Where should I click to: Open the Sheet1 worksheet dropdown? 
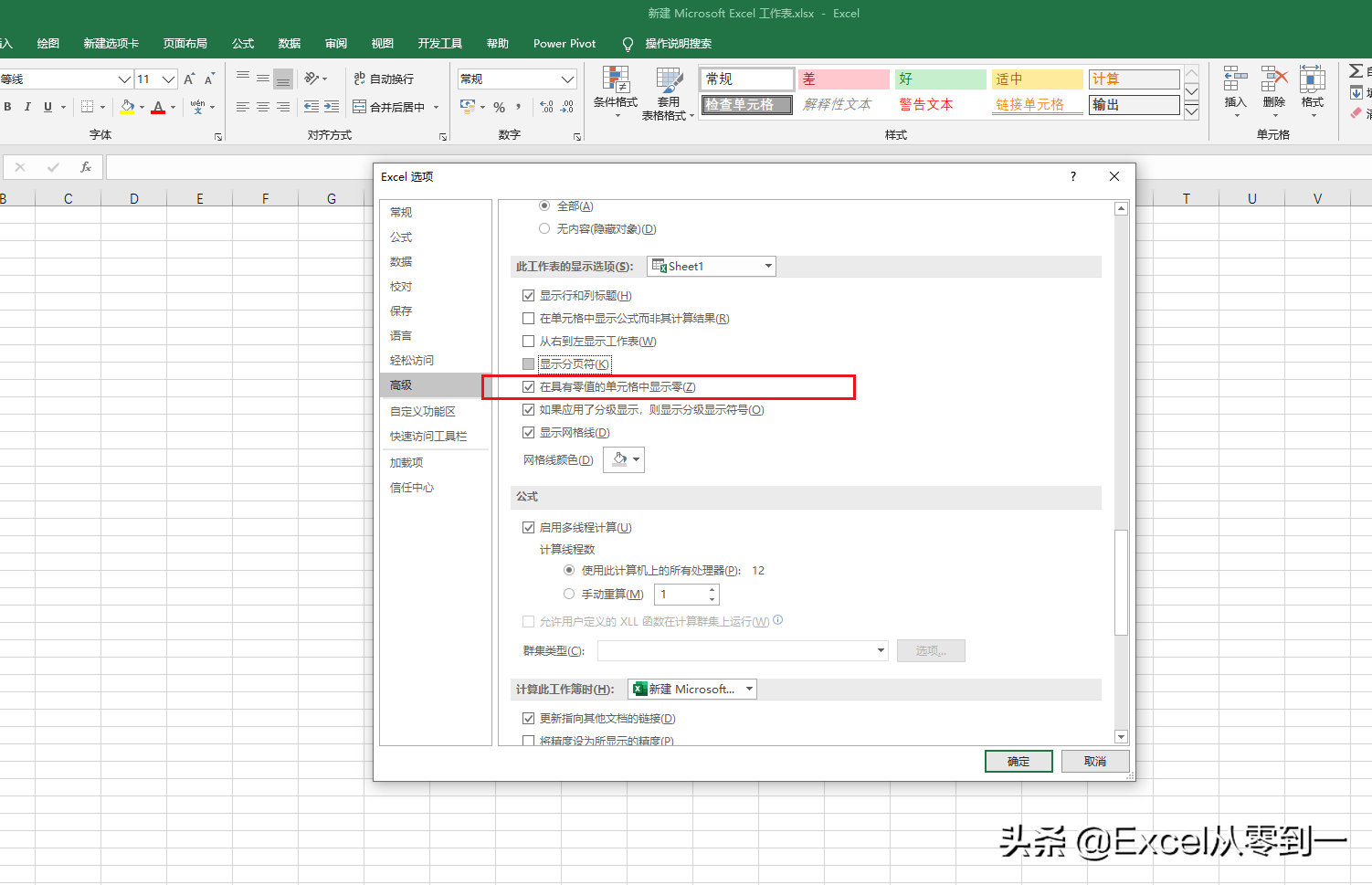click(711, 267)
